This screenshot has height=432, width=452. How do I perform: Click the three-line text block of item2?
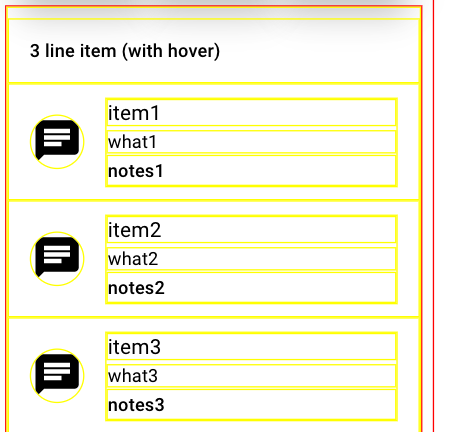click(251, 259)
